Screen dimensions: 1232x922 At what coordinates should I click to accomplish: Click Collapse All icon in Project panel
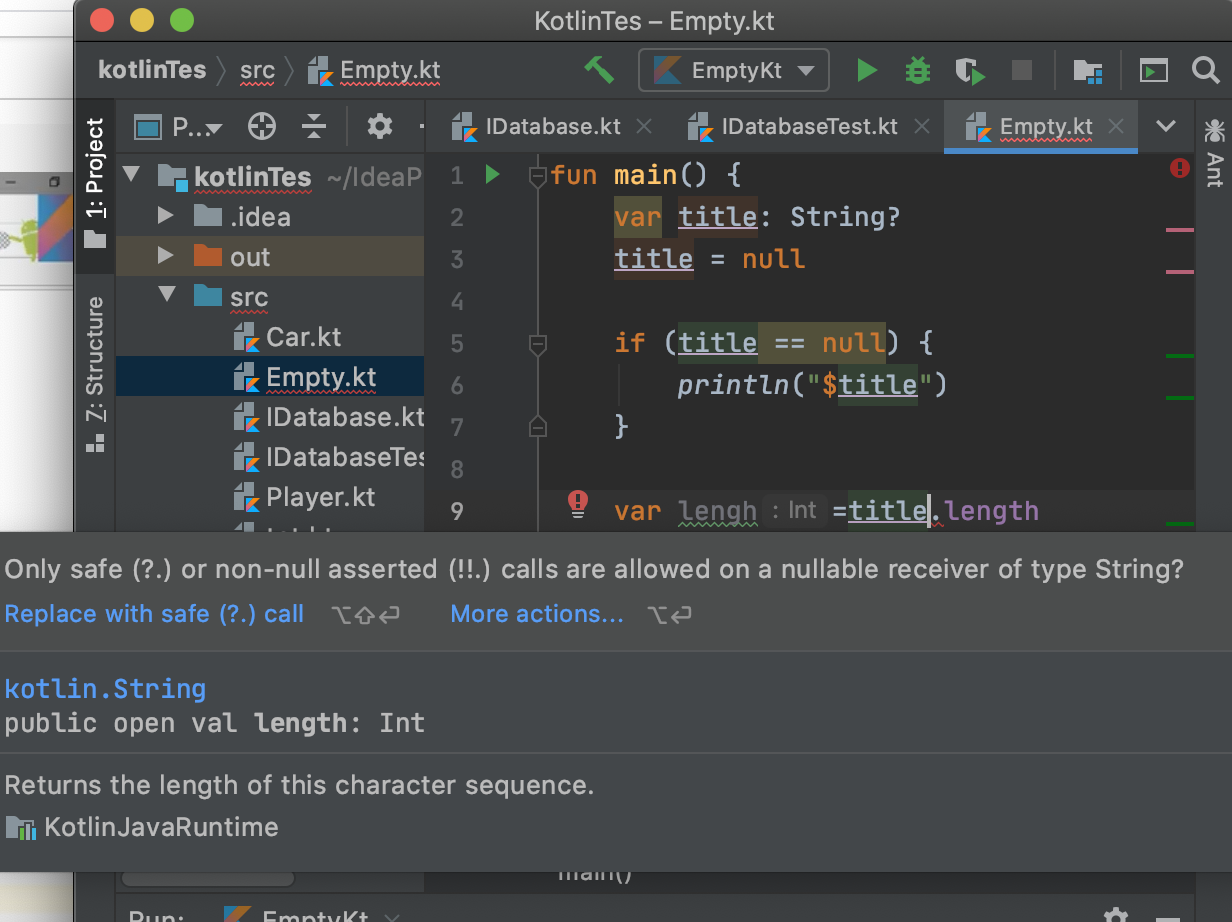coord(314,127)
